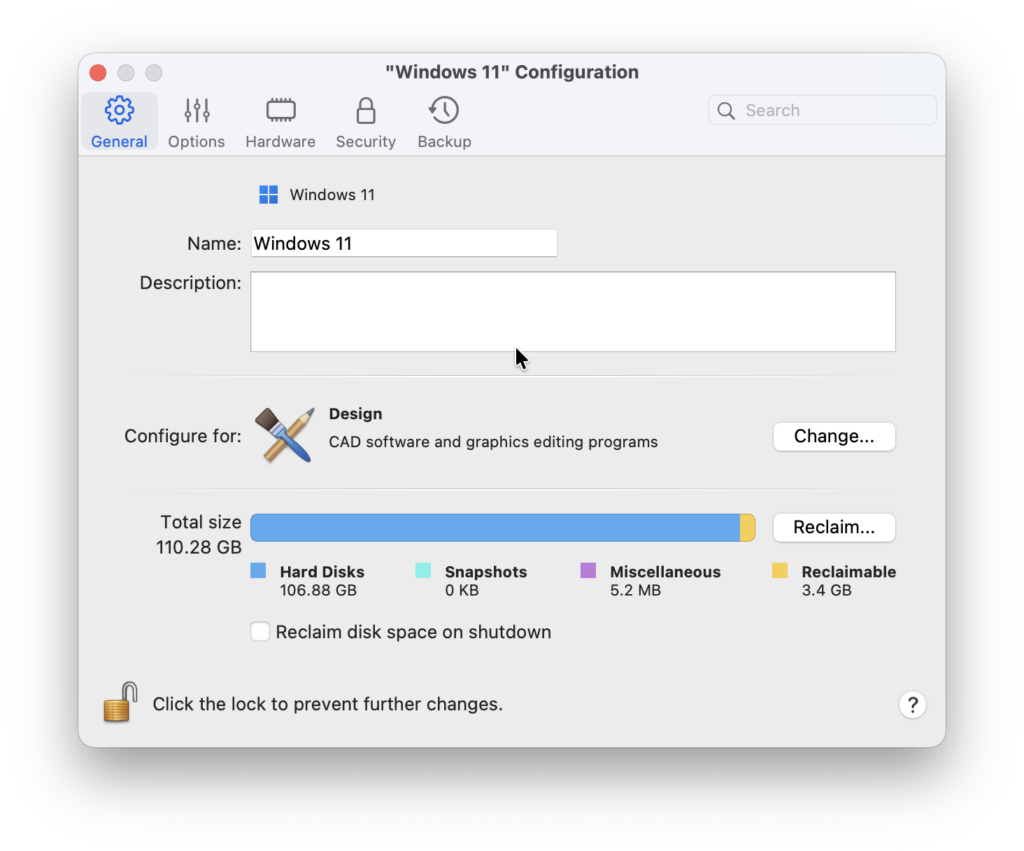The height and width of the screenshot is (851, 1024).
Task: Click the purple Miscellaneous color swatch
Action: point(588,571)
